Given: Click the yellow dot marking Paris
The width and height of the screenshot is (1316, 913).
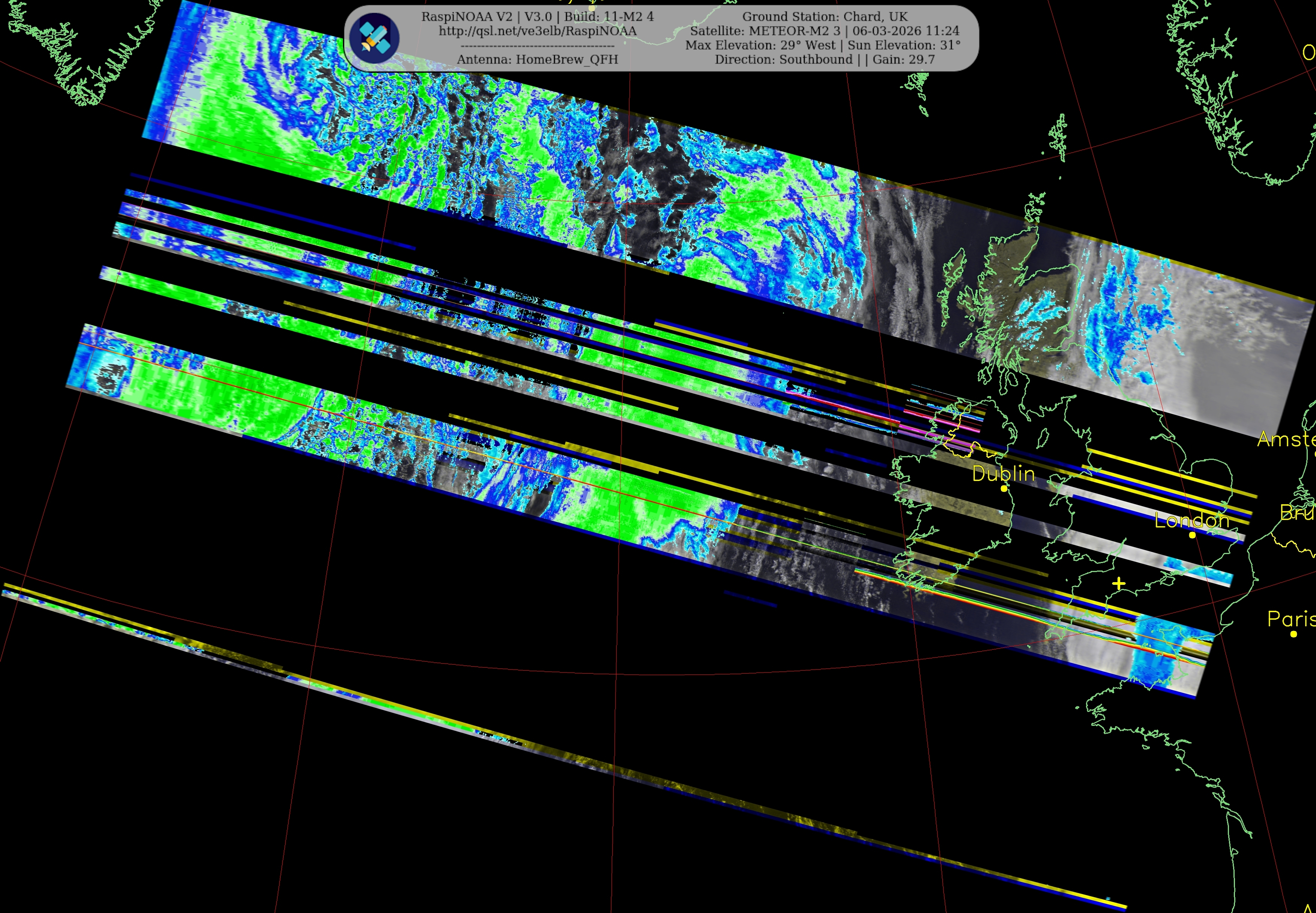Looking at the screenshot, I should 1294,634.
